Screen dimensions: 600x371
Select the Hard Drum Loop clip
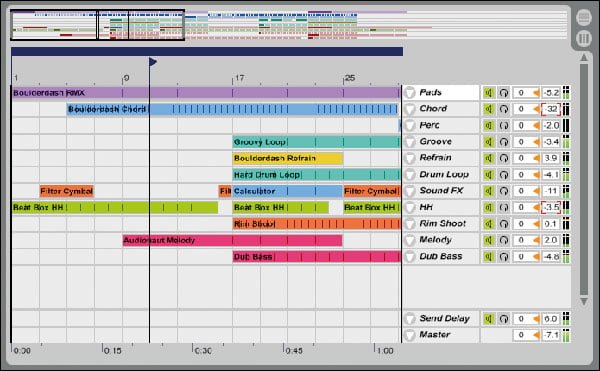tap(316, 175)
